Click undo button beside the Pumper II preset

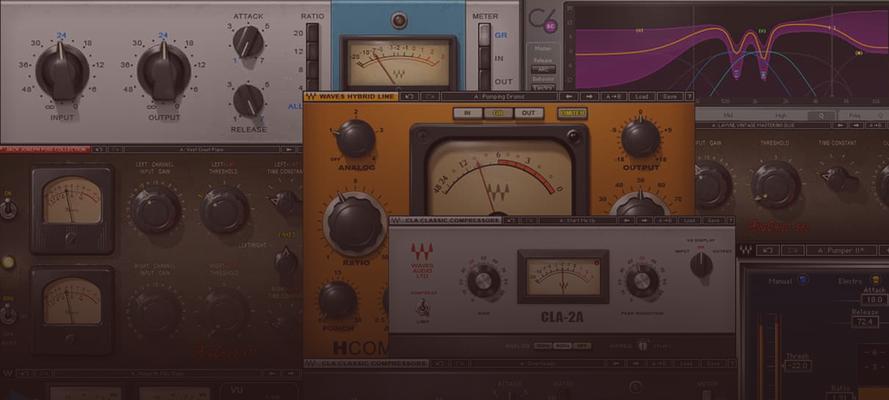(768, 250)
